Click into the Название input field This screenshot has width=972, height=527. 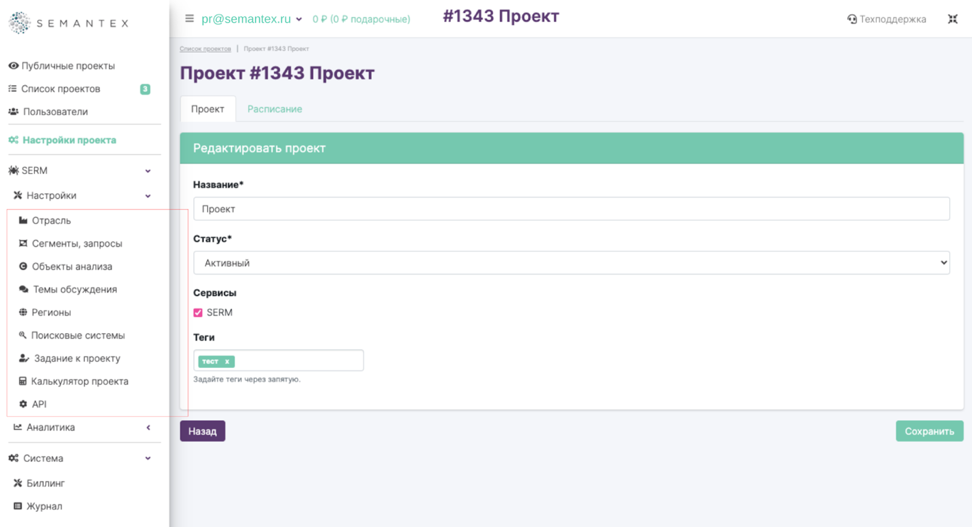tap(572, 209)
